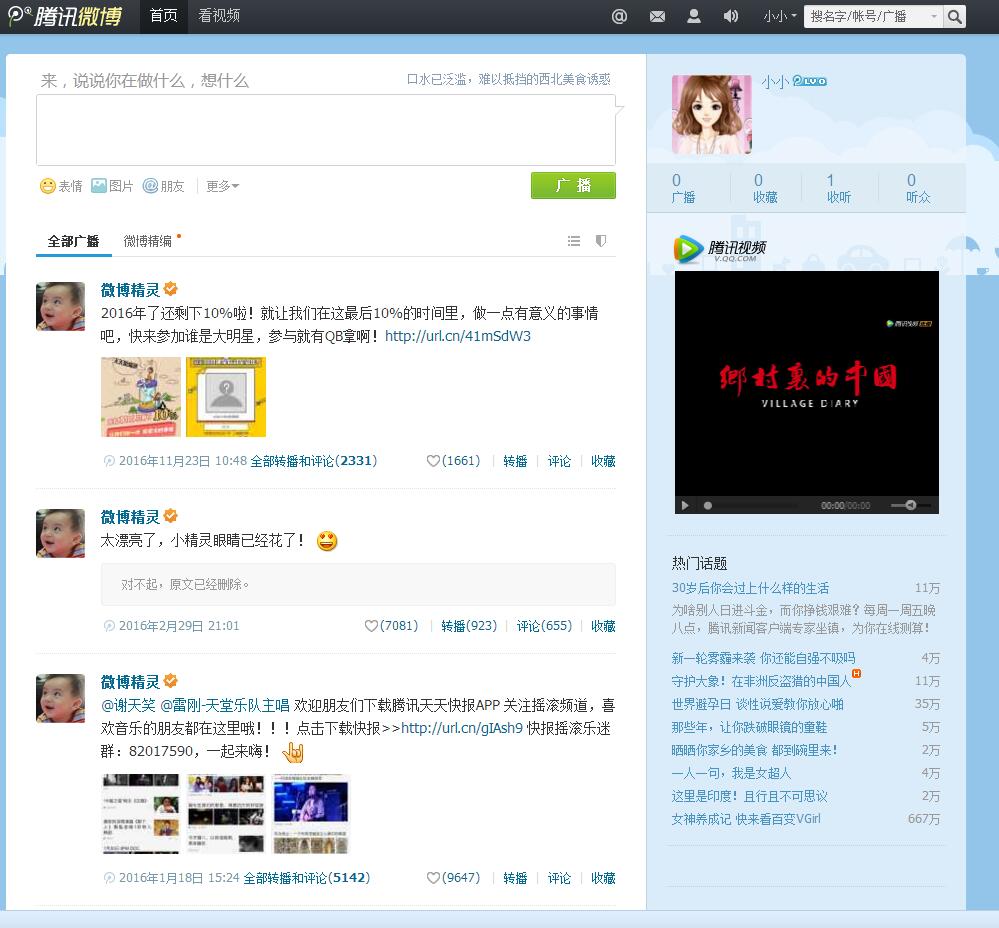Open topic 守护大象！在非洲反盗猎的中国人
Image resolution: width=999 pixels, height=928 pixels.
click(x=761, y=682)
